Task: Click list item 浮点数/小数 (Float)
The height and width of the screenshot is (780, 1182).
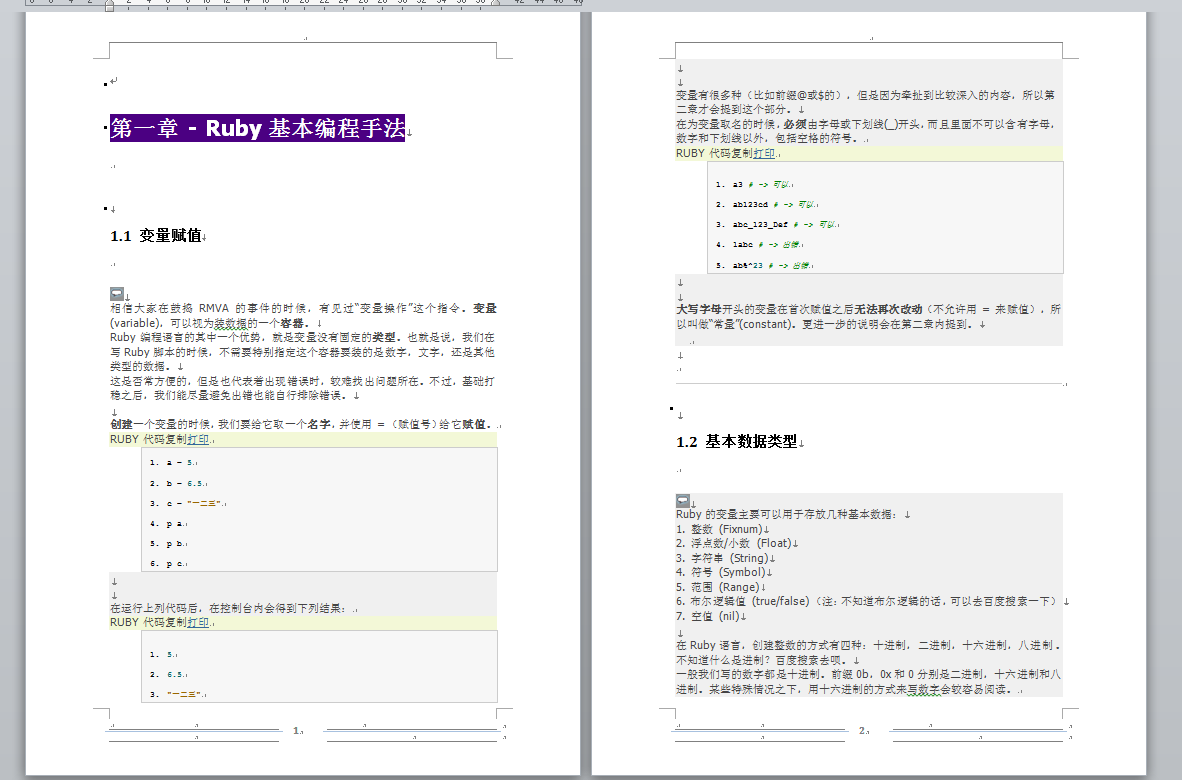Action: (x=735, y=543)
